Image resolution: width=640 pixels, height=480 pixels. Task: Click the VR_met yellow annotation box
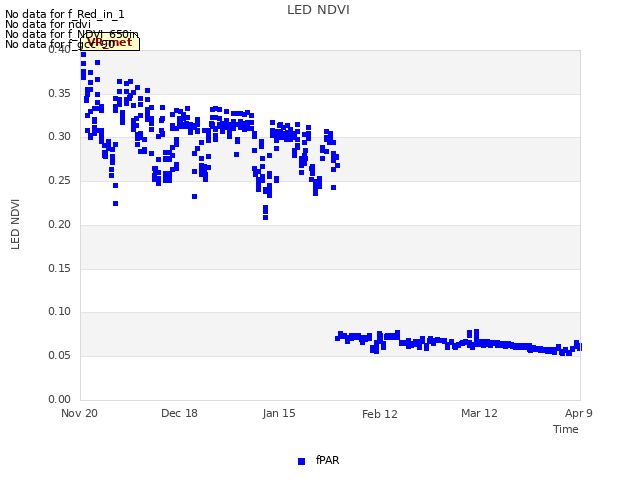[x=110, y=43]
